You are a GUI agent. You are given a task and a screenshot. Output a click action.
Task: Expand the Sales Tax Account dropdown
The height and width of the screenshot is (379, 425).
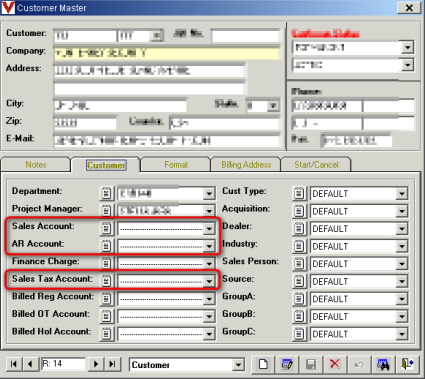coord(209,281)
